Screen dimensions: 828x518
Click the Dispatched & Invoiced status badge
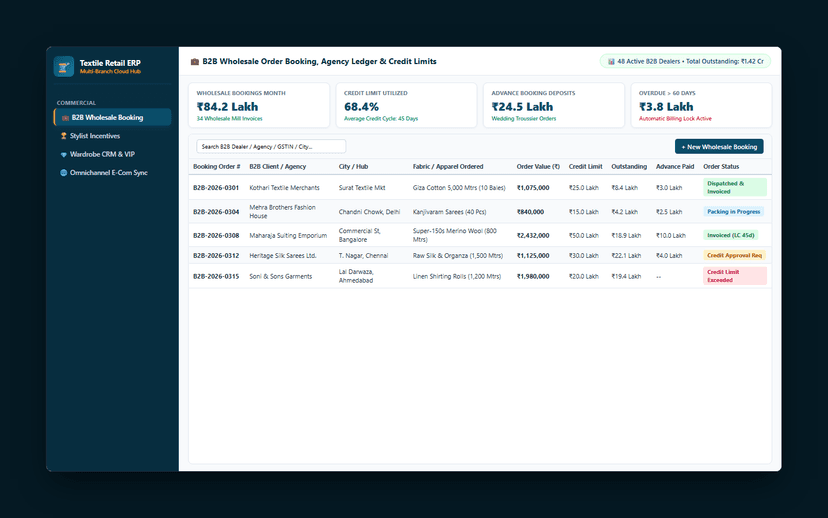pos(735,187)
